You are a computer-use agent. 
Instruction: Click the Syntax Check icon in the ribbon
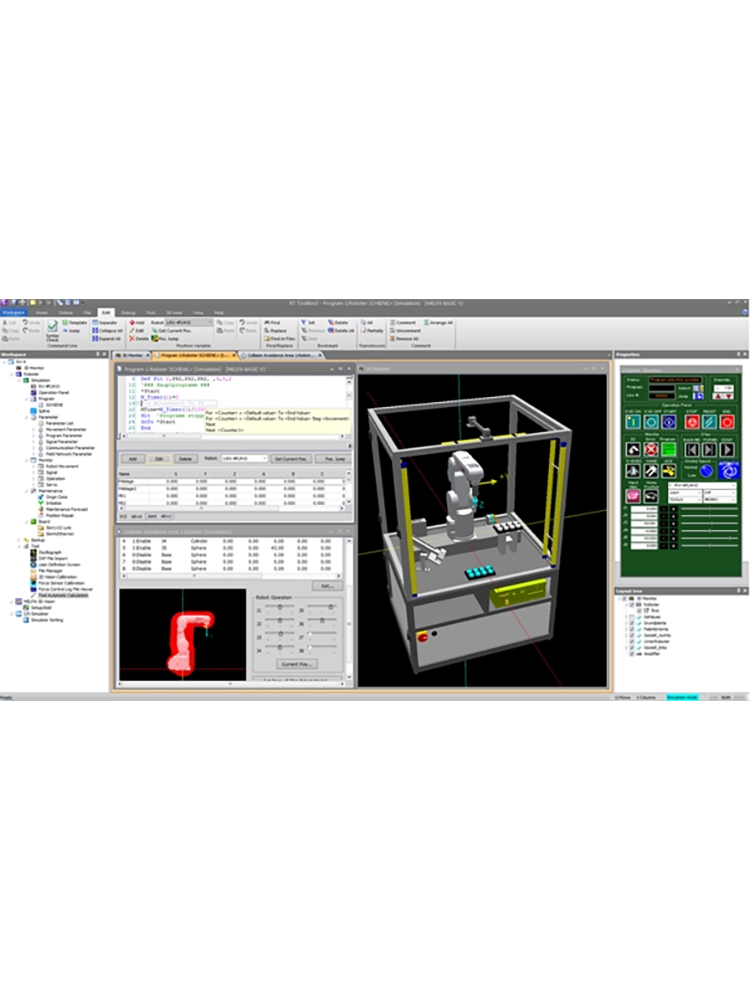(x=52, y=330)
